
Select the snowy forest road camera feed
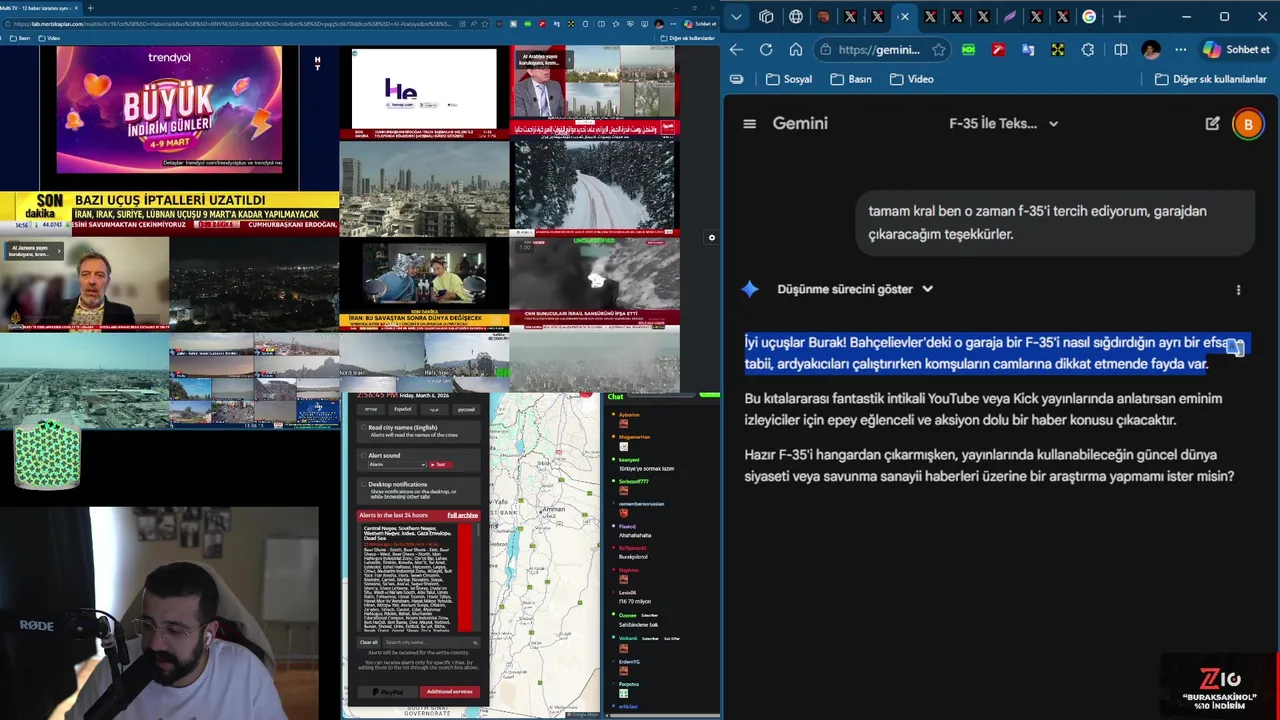595,187
